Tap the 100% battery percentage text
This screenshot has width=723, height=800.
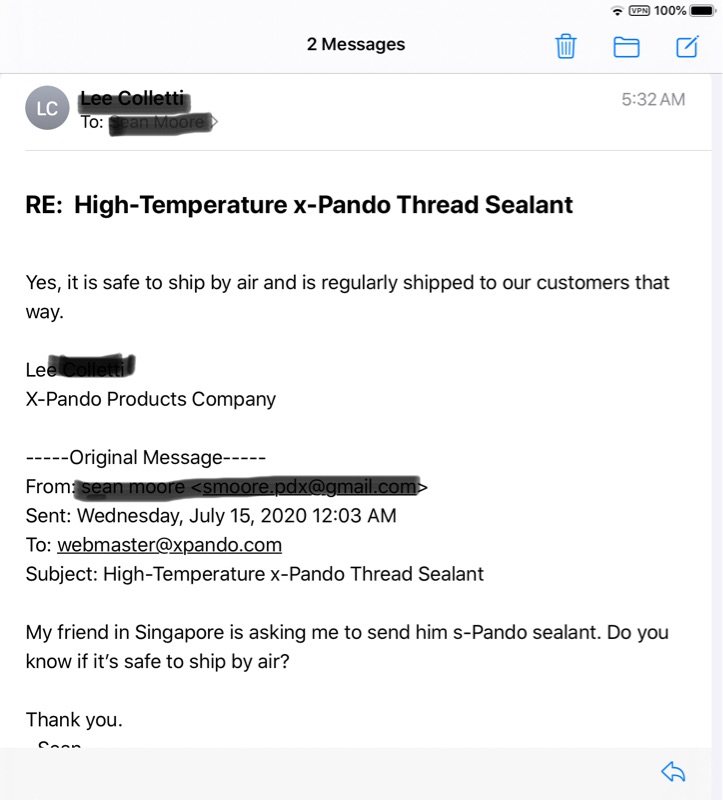click(x=670, y=11)
